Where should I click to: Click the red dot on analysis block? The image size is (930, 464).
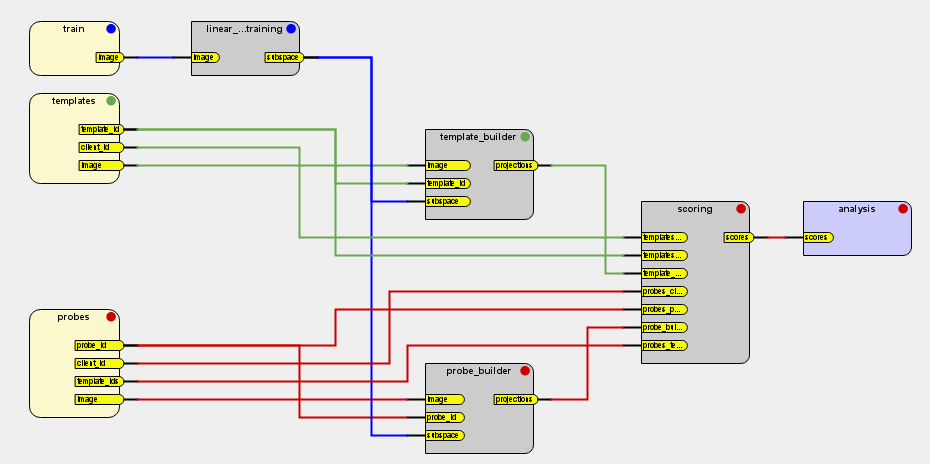tap(903, 209)
